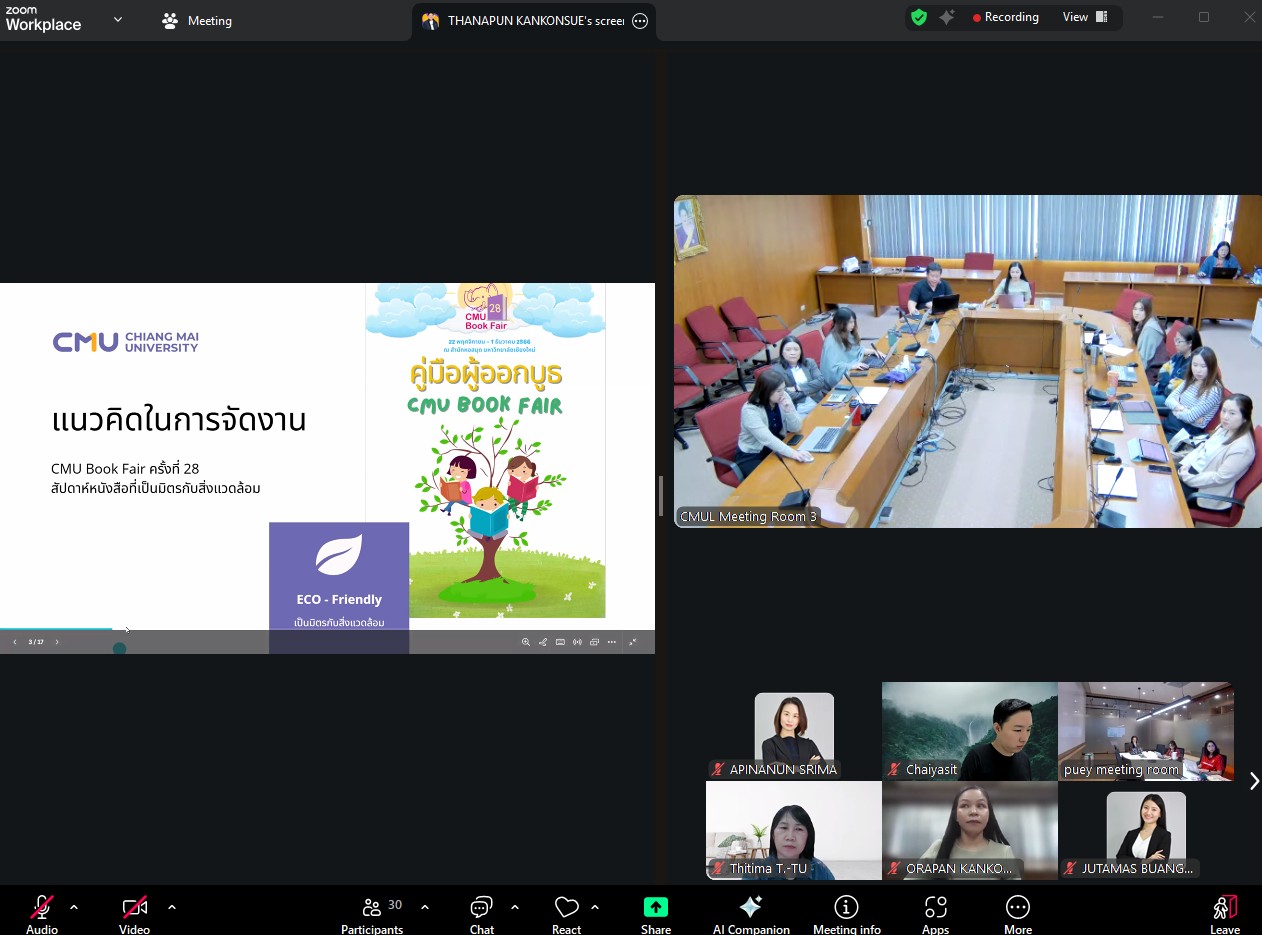Expand the Chat options arrow
This screenshot has height=935, width=1262.
515,907
